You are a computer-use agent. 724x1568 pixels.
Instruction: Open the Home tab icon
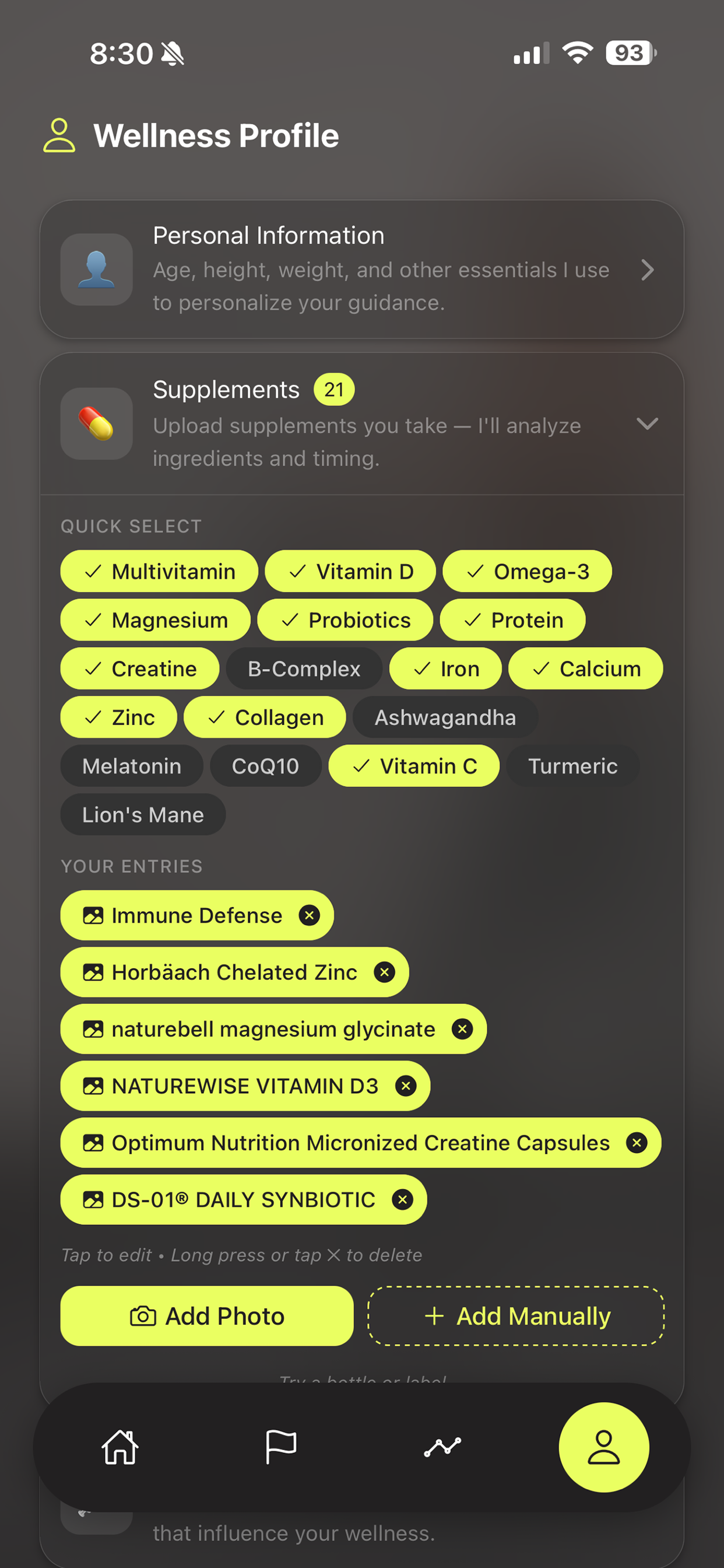coord(120,1446)
